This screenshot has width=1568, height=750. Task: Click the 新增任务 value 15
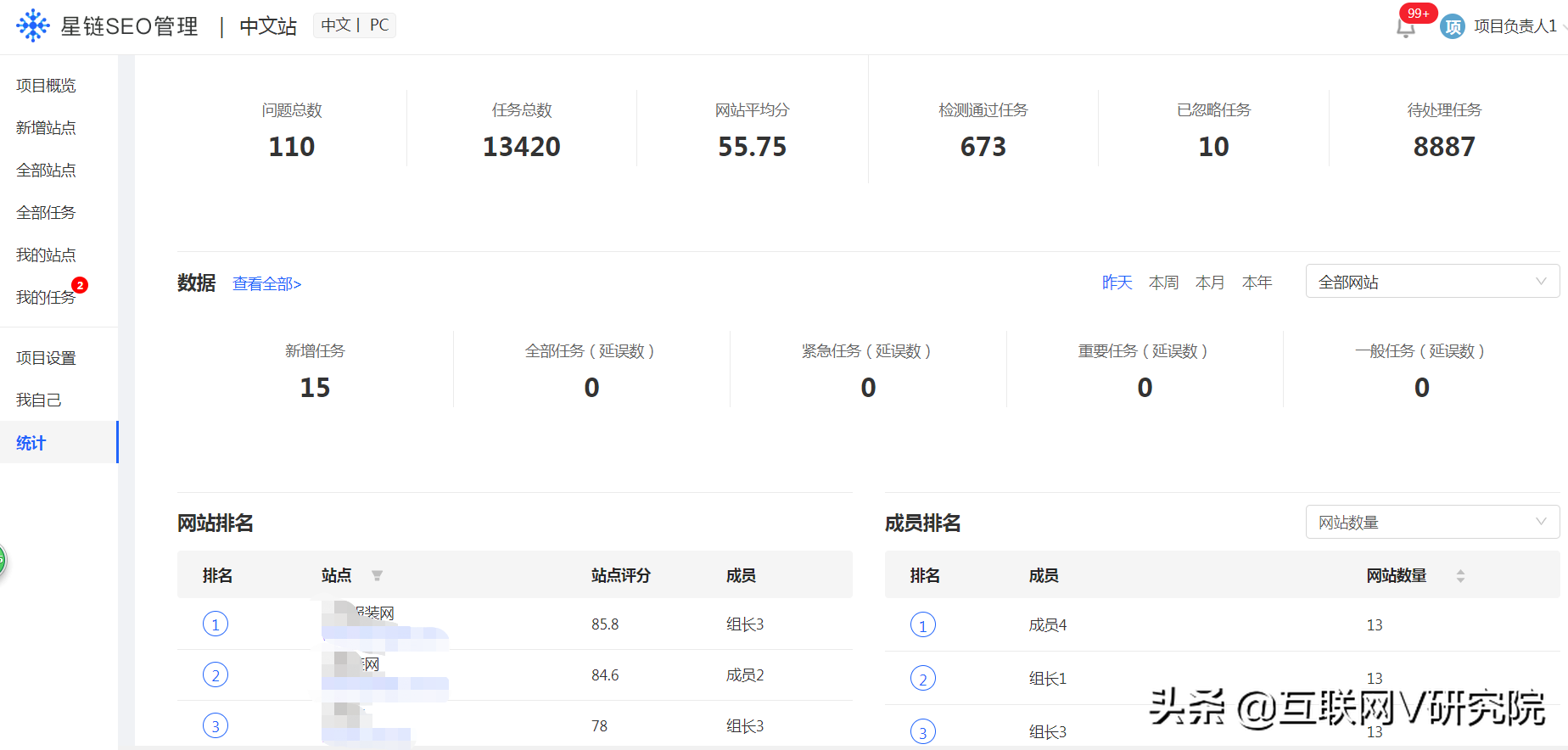pos(315,388)
